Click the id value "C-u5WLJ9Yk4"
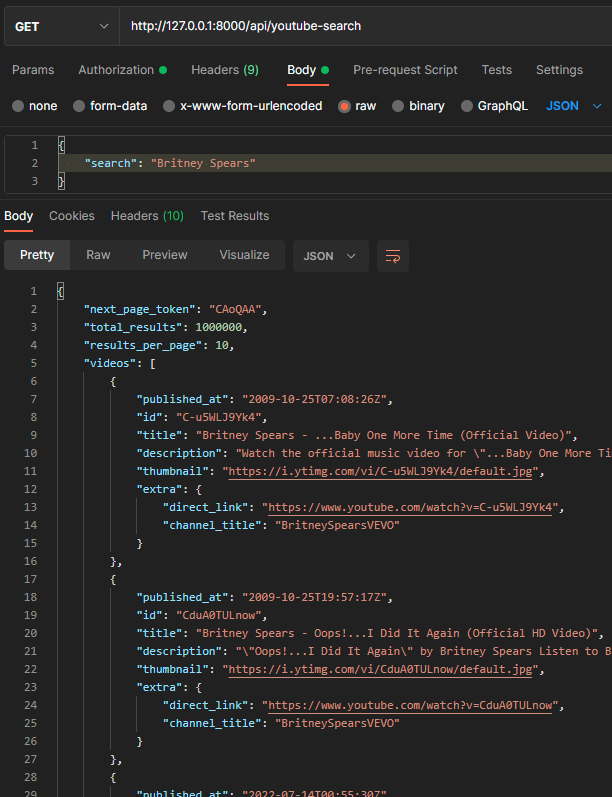612x797 pixels. (219, 417)
